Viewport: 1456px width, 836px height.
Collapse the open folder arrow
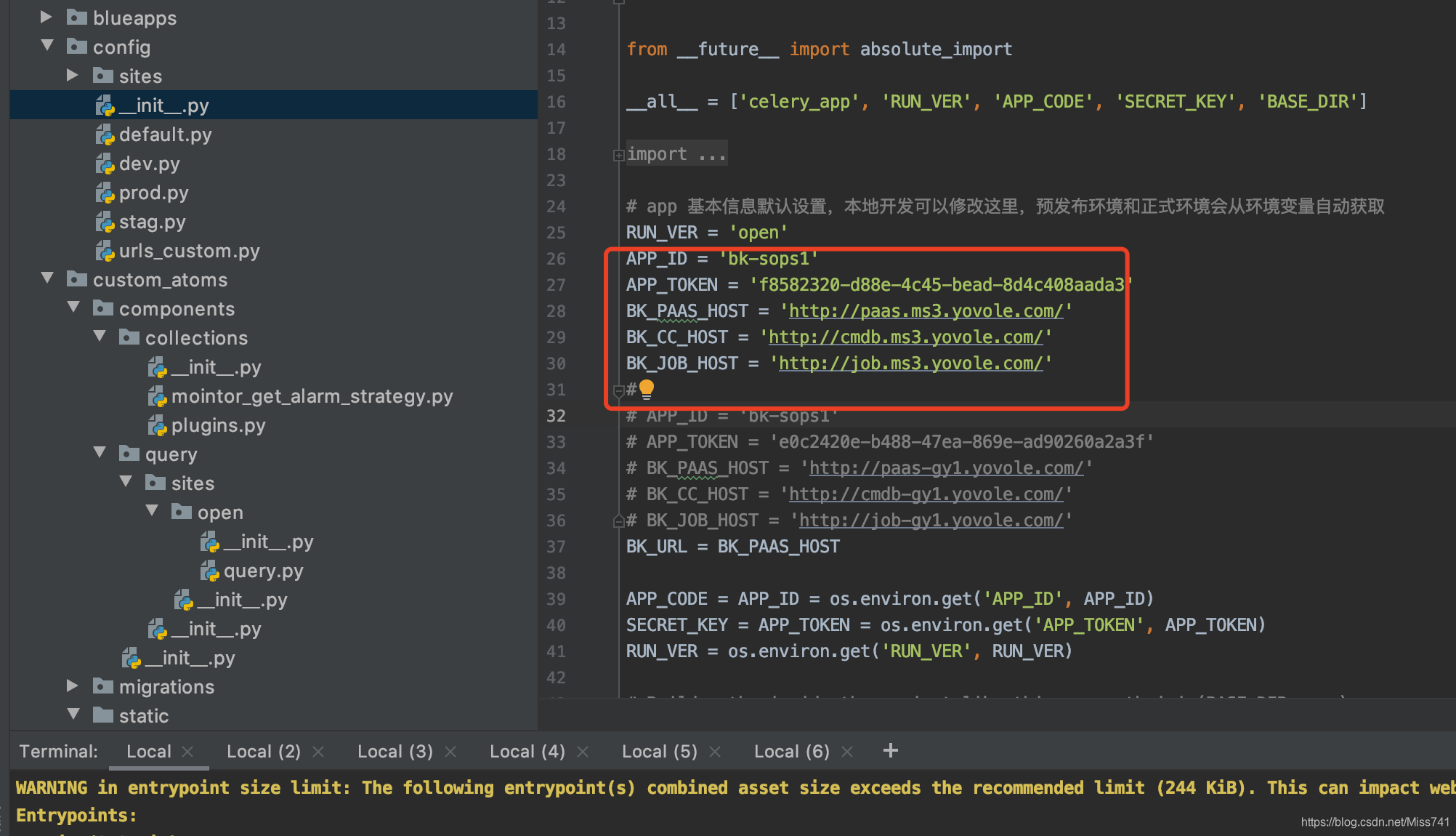coord(152,511)
